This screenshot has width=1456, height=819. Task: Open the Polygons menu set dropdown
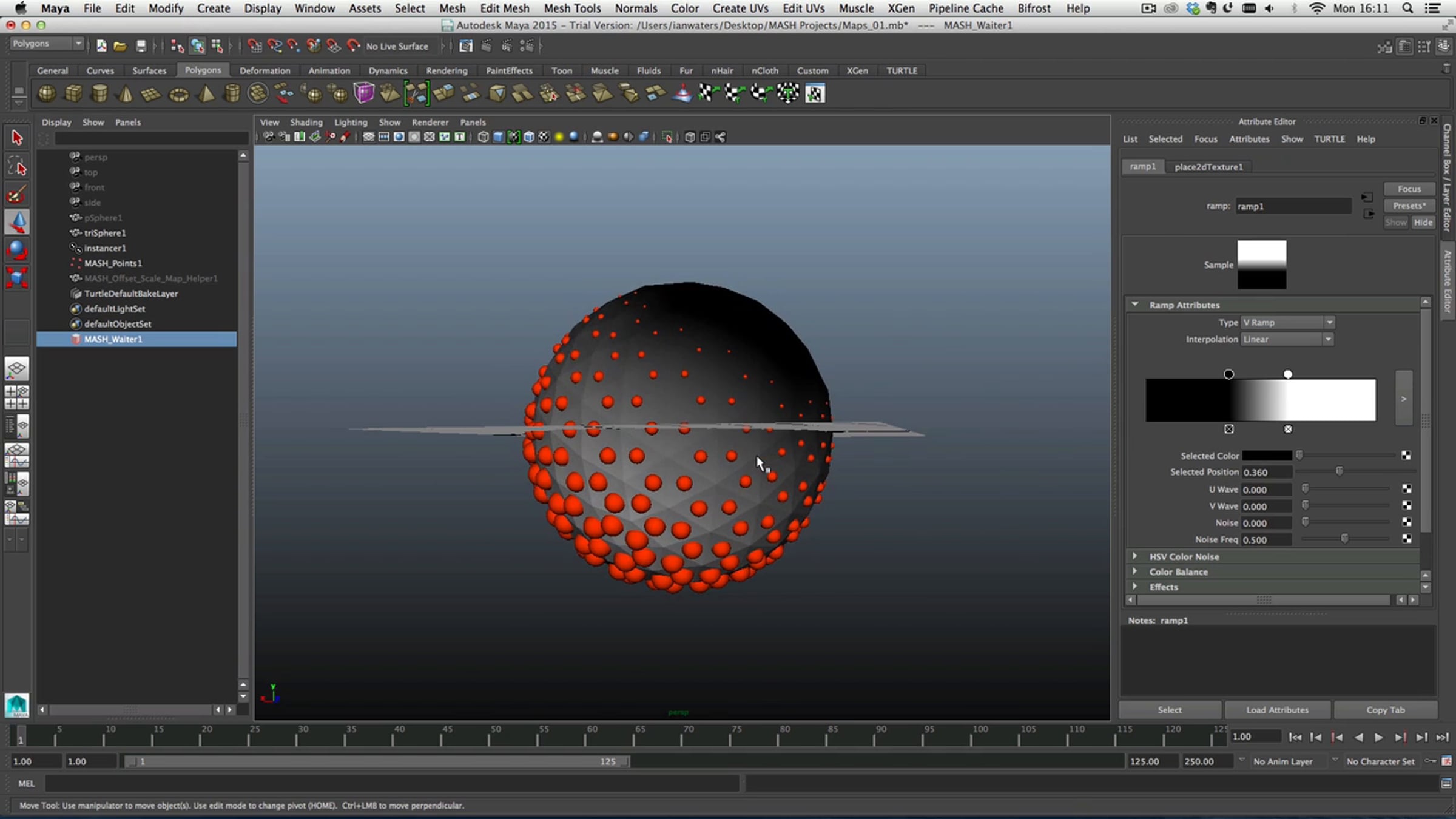point(47,44)
